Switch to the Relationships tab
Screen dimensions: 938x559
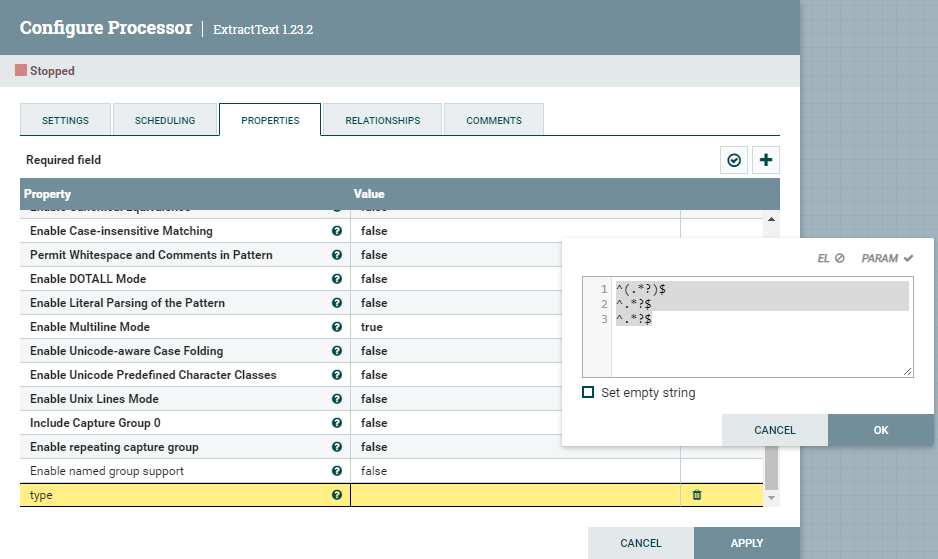[x=382, y=120]
